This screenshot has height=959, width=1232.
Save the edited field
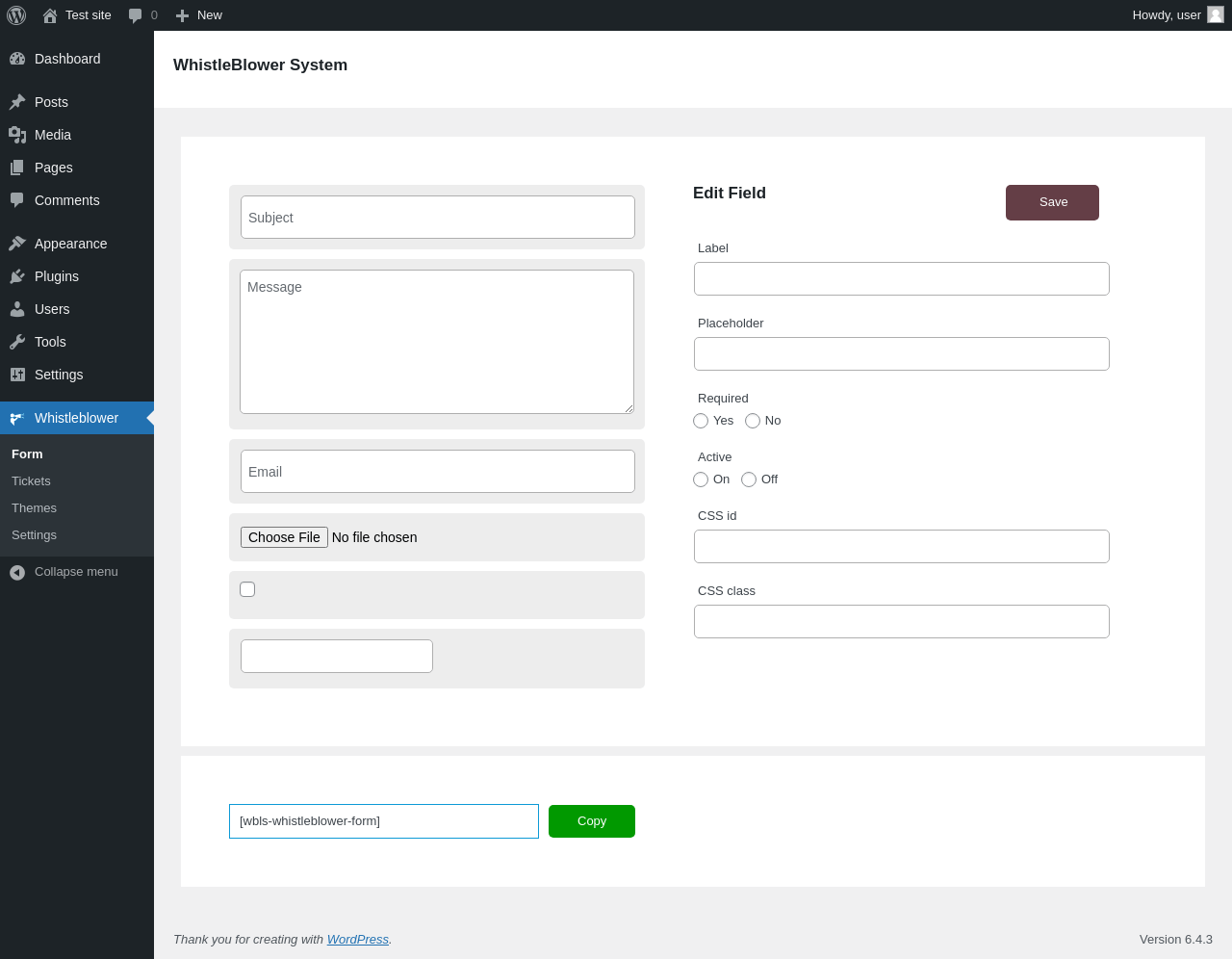1052,202
